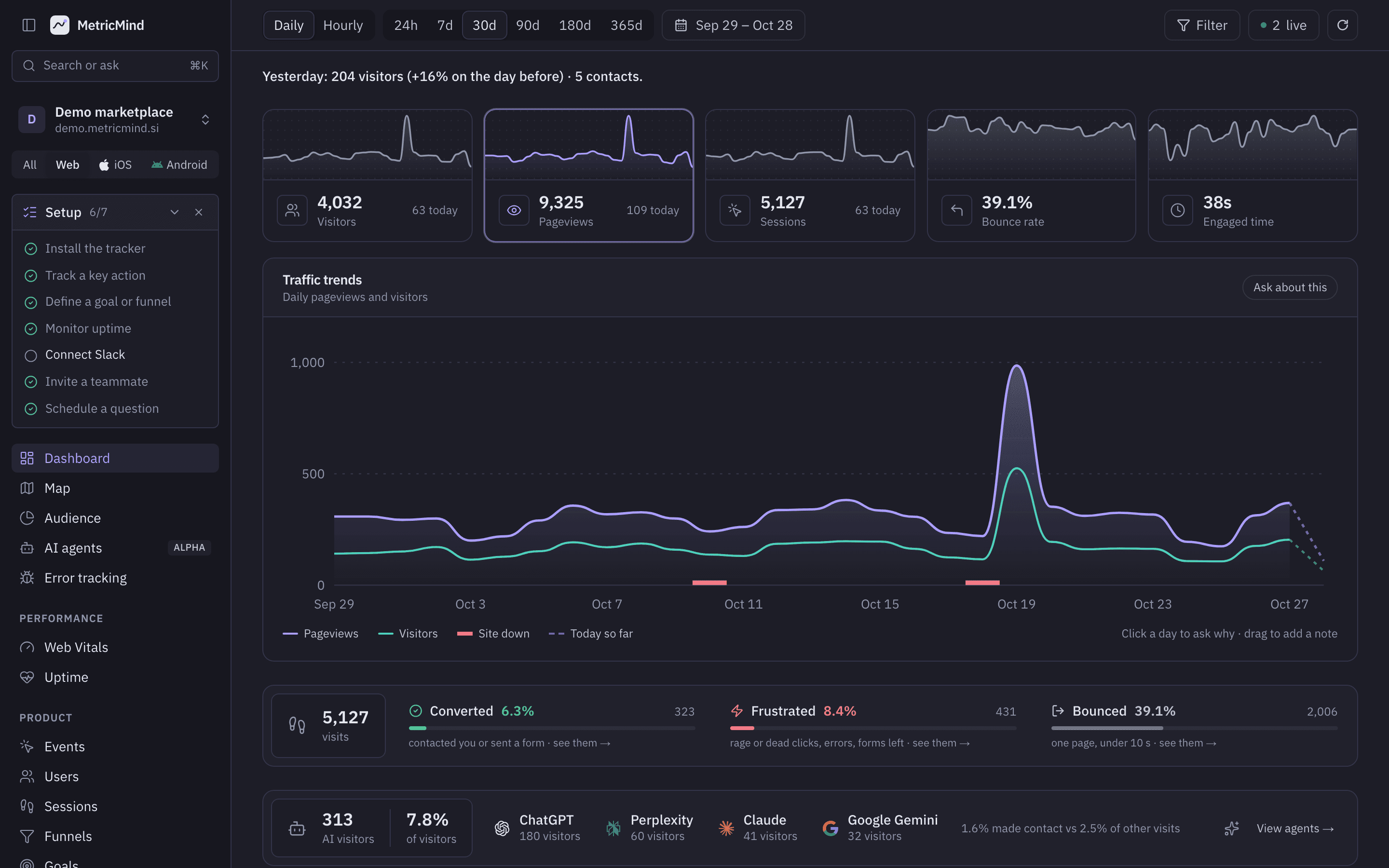The height and width of the screenshot is (868, 1389).
Task: Filter platform to iOS
Action: tap(115, 165)
